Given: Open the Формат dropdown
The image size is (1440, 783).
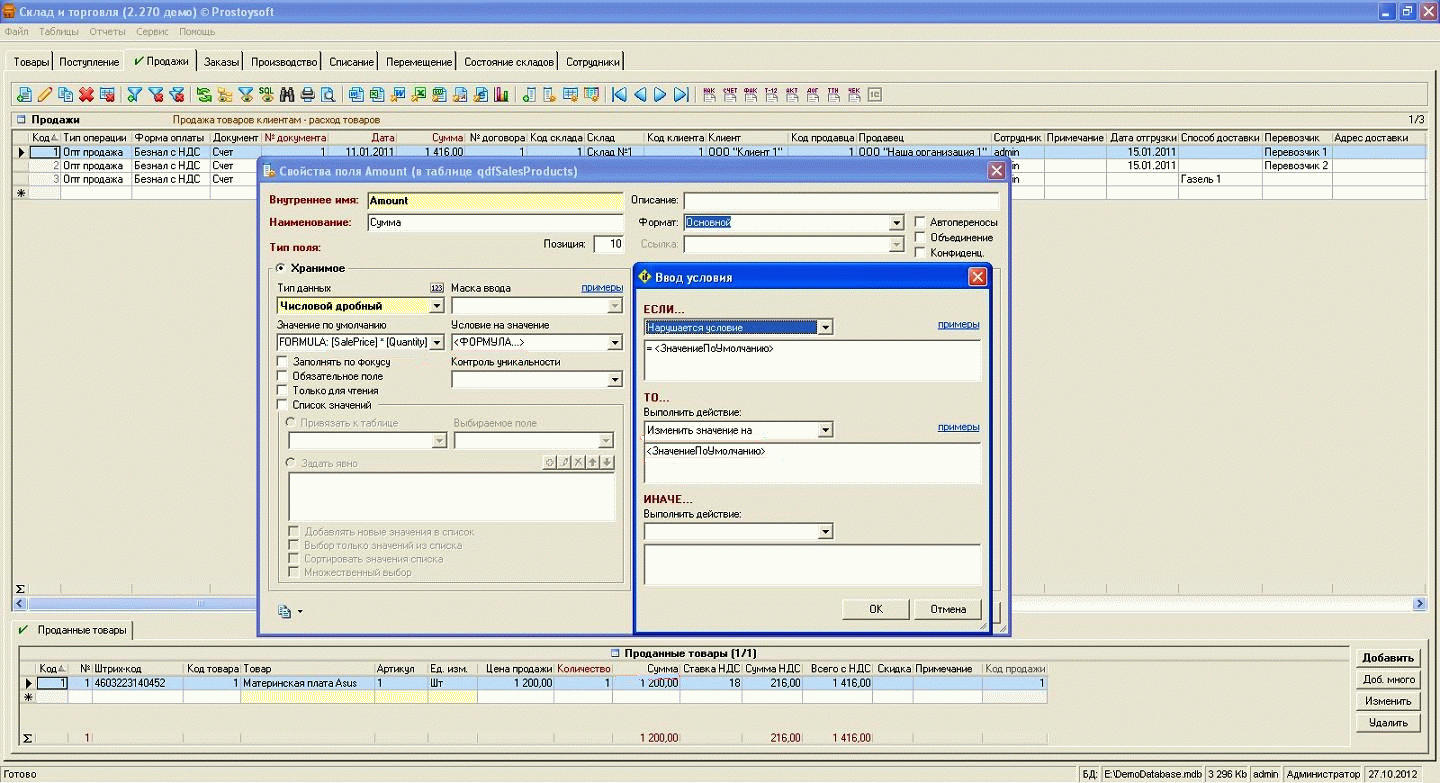Looking at the screenshot, I should [x=897, y=223].
